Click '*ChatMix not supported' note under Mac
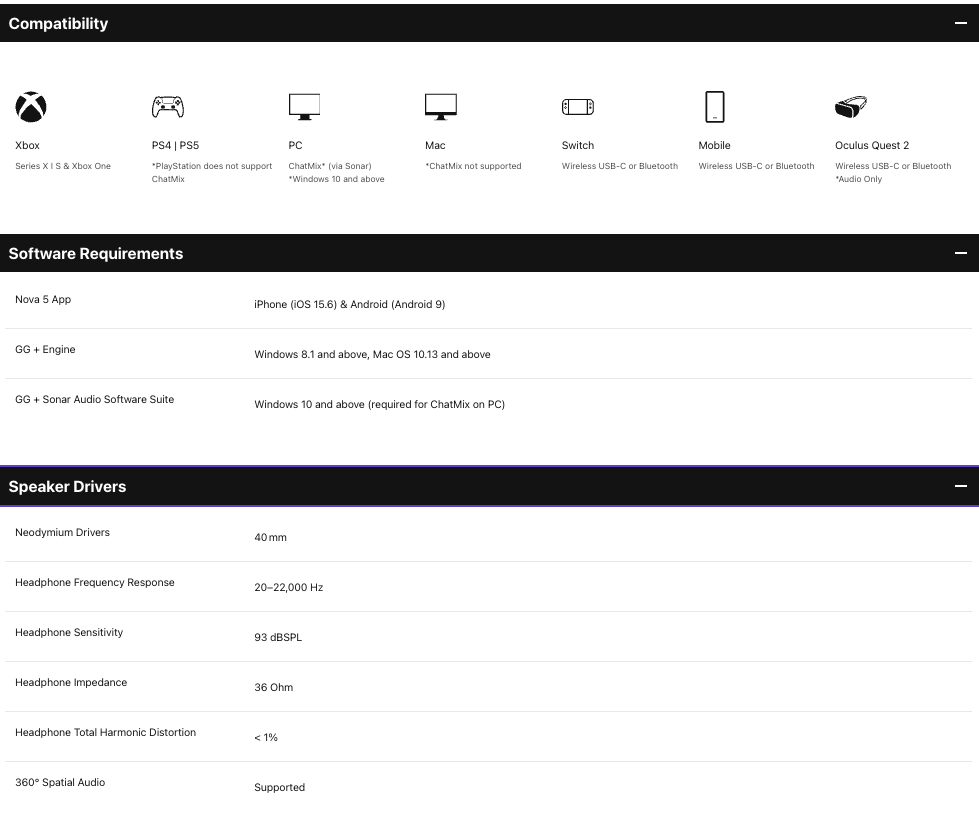The image size is (979, 814). click(473, 166)
